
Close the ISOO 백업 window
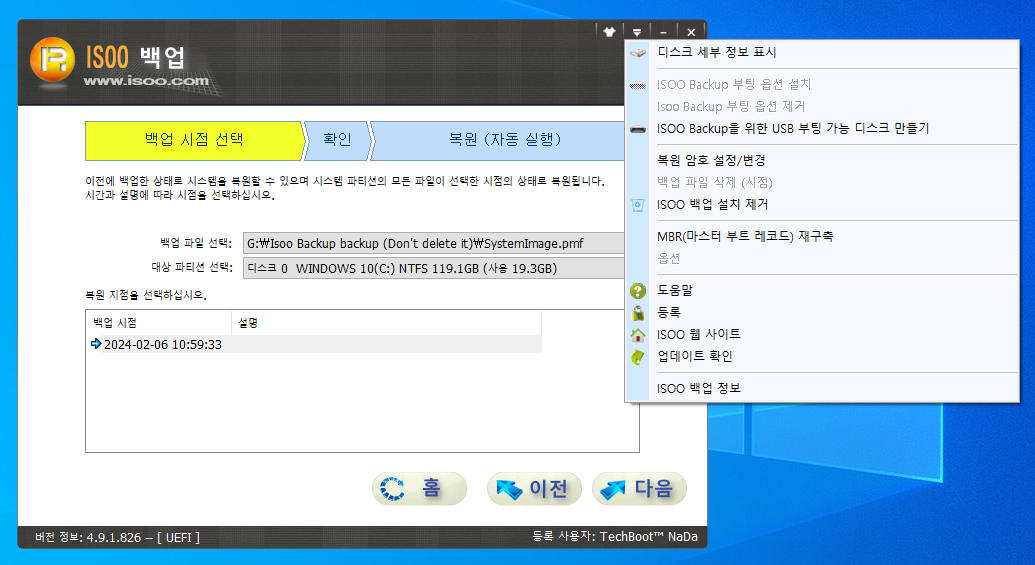coord(691,32)
